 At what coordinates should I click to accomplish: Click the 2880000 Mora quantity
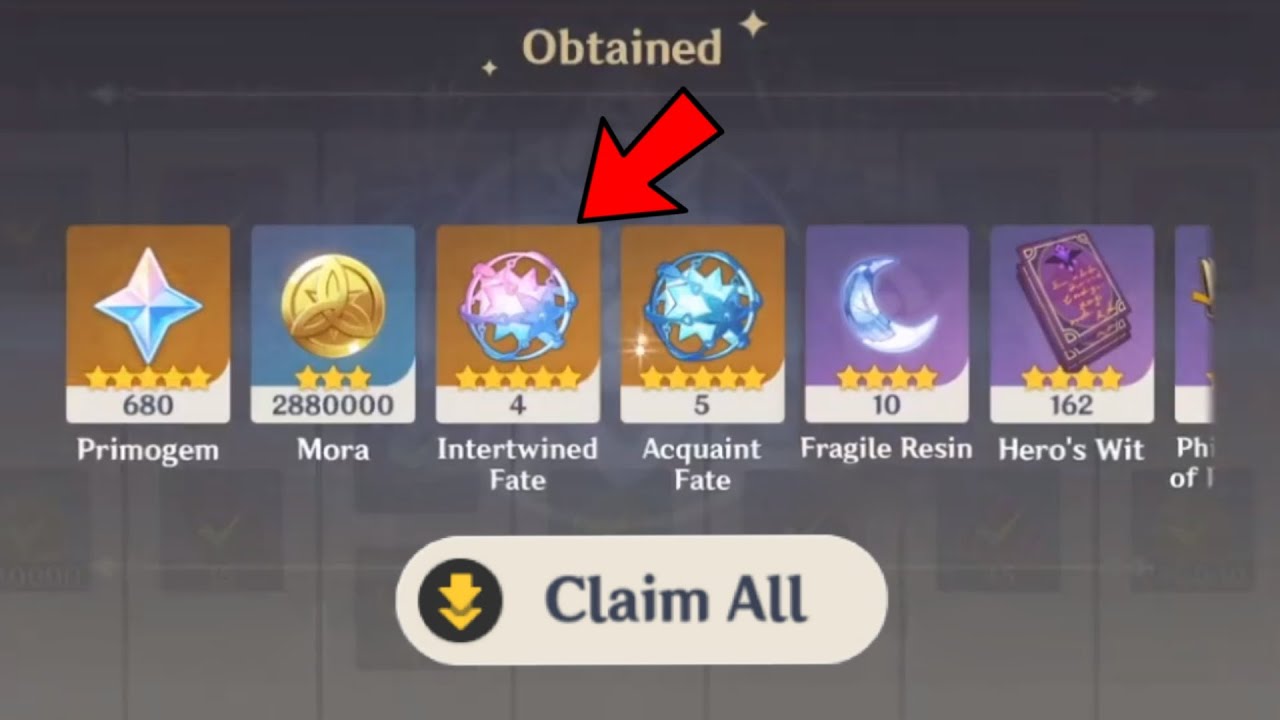(x=333, y=405)
